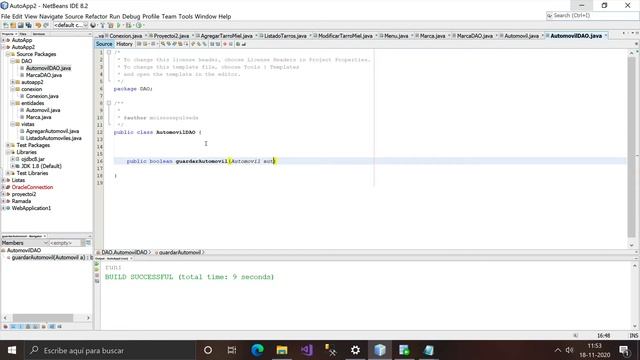Select AgregarAutomovil.java in the project tree

point(52,131)
